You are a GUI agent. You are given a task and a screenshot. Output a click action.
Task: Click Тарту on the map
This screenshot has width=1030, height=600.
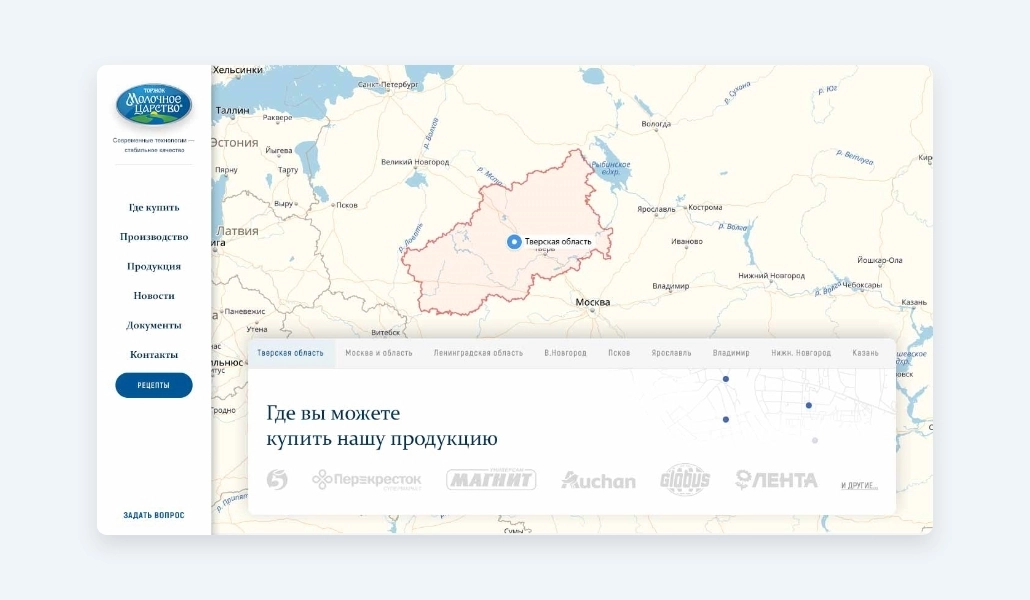pyautogui.click(x=288, y=170)
